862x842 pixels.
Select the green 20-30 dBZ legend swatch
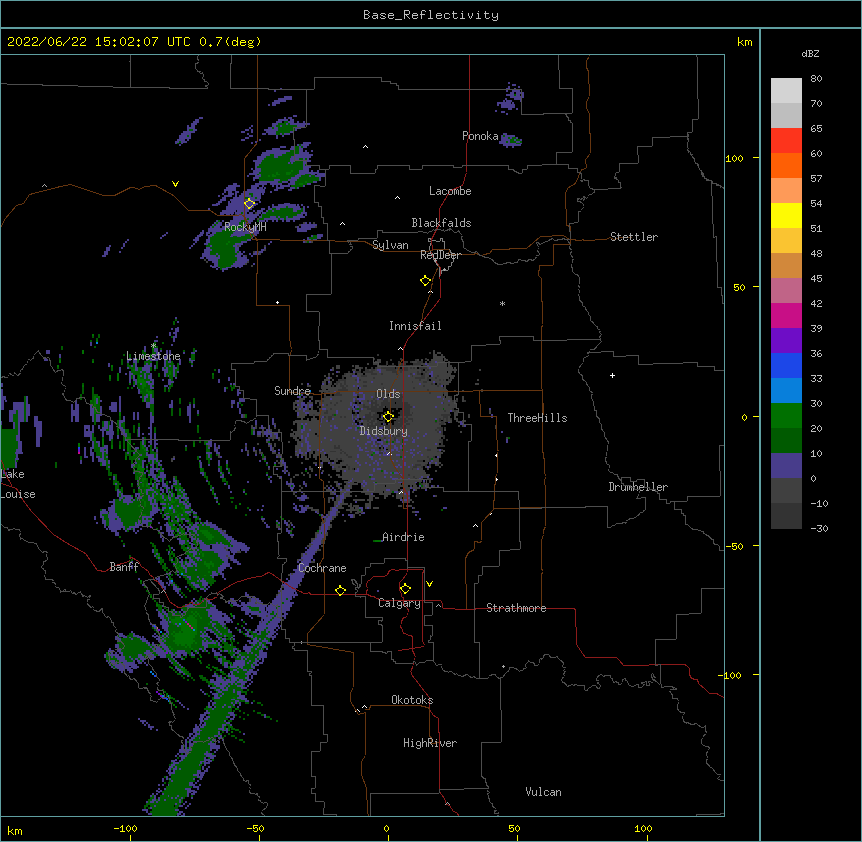[786, 416]
